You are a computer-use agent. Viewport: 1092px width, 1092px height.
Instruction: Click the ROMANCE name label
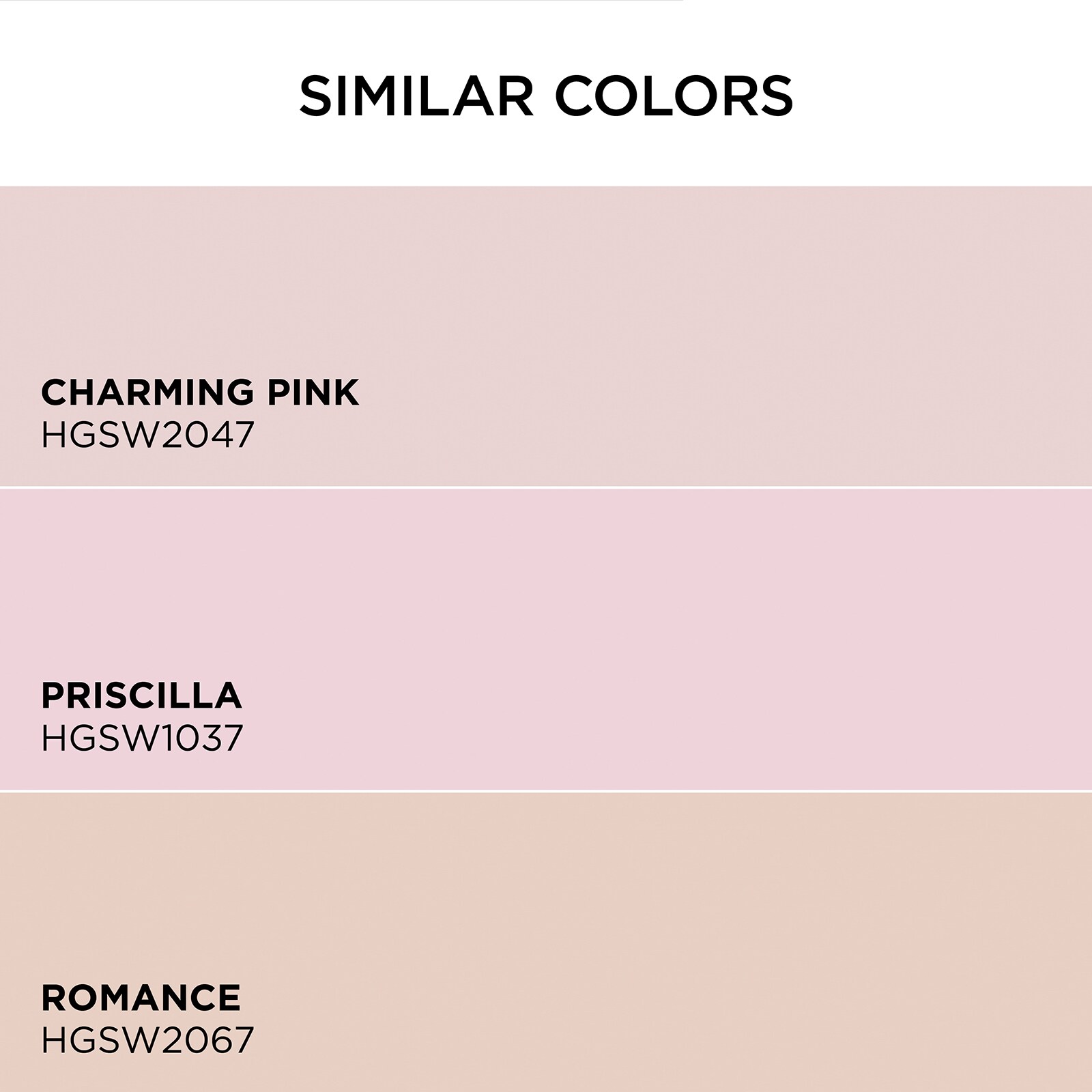click(x=141, y=998)
